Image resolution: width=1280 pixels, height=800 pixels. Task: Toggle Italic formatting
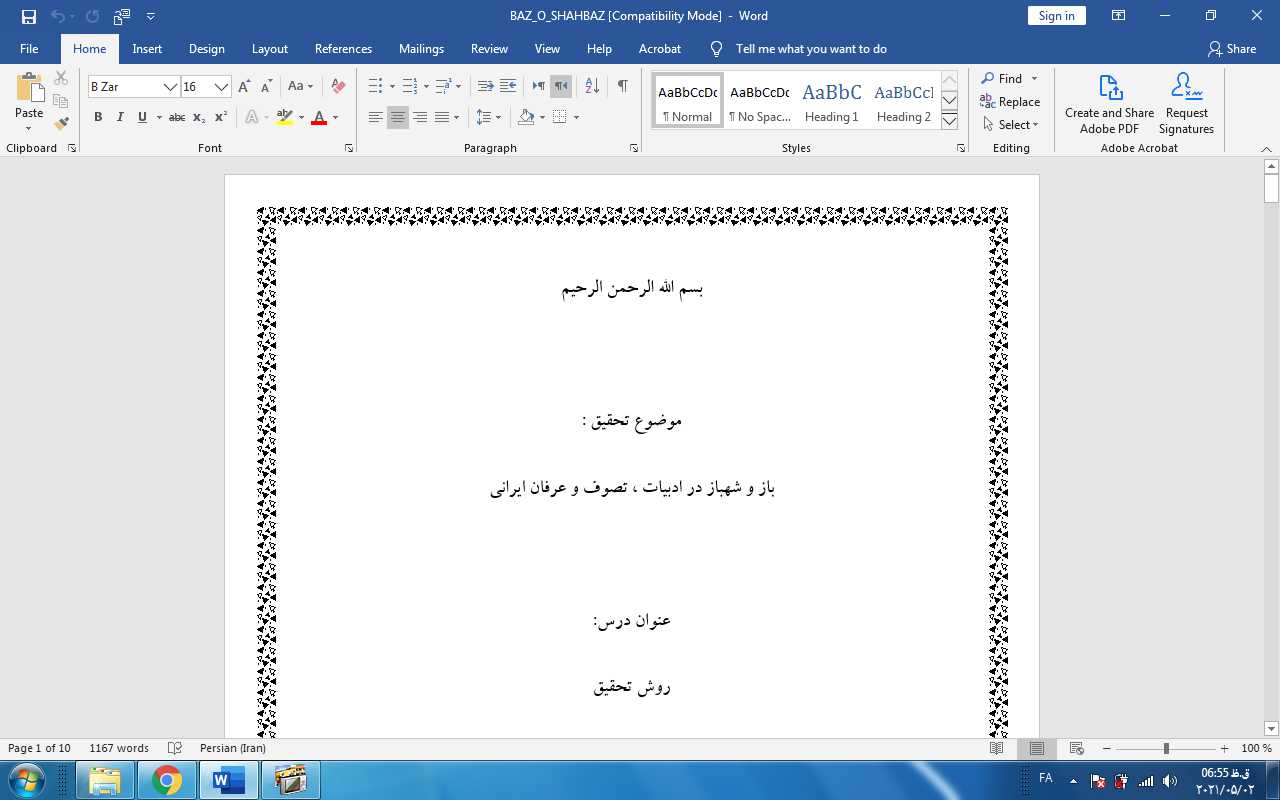pyautogui.click(x=120, y=117)
